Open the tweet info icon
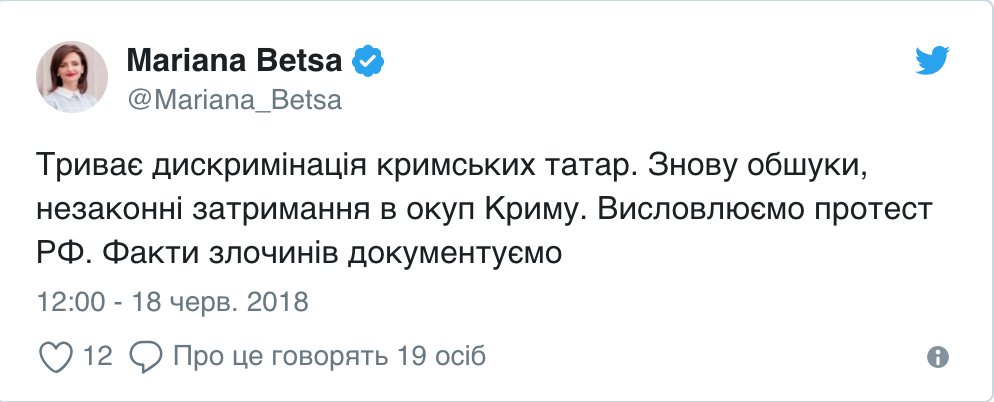 pos(937,357)
